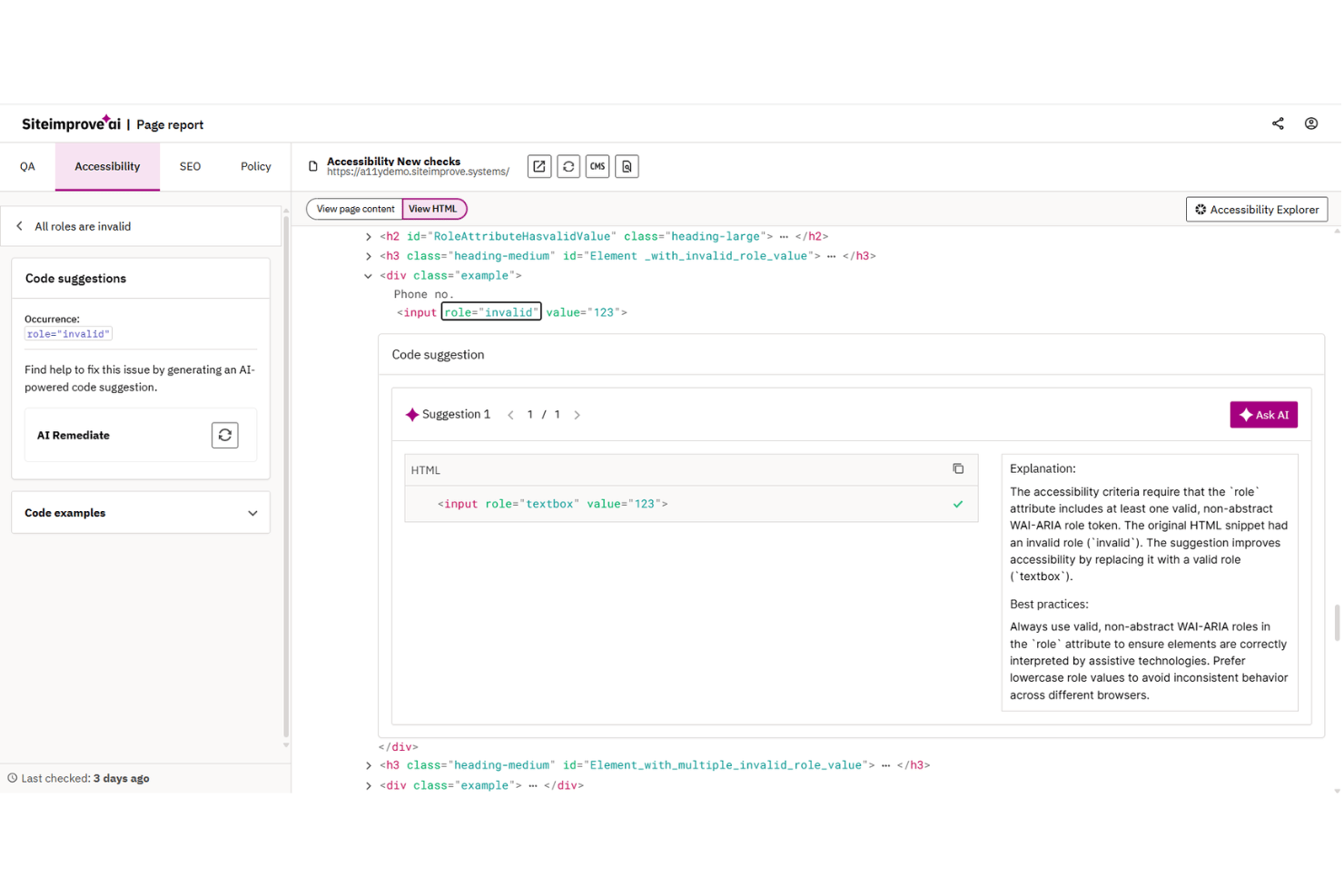Expand the h2 RoleAttributeHasvalidValue node

(x=368, y=237)
